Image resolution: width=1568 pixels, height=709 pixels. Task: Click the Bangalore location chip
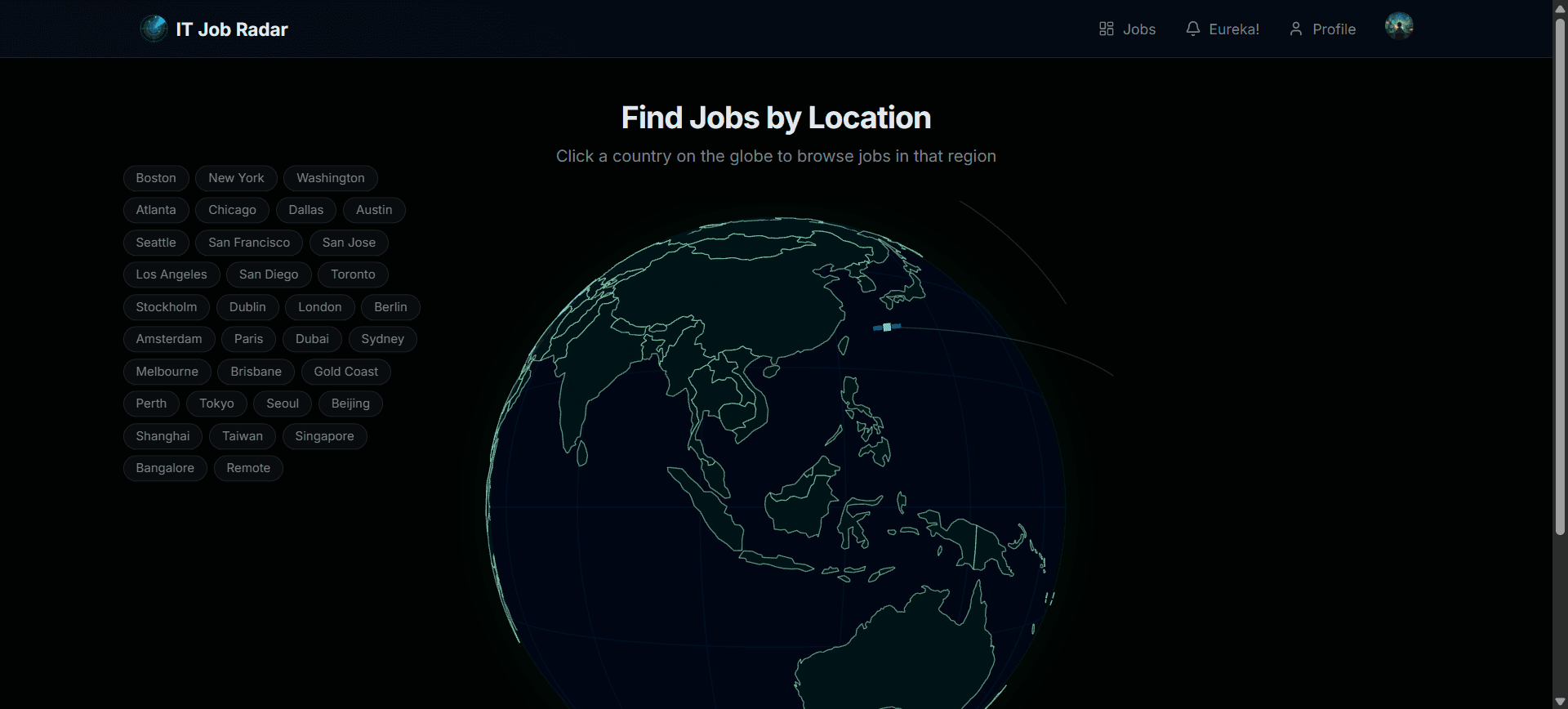tap(165, 468)
